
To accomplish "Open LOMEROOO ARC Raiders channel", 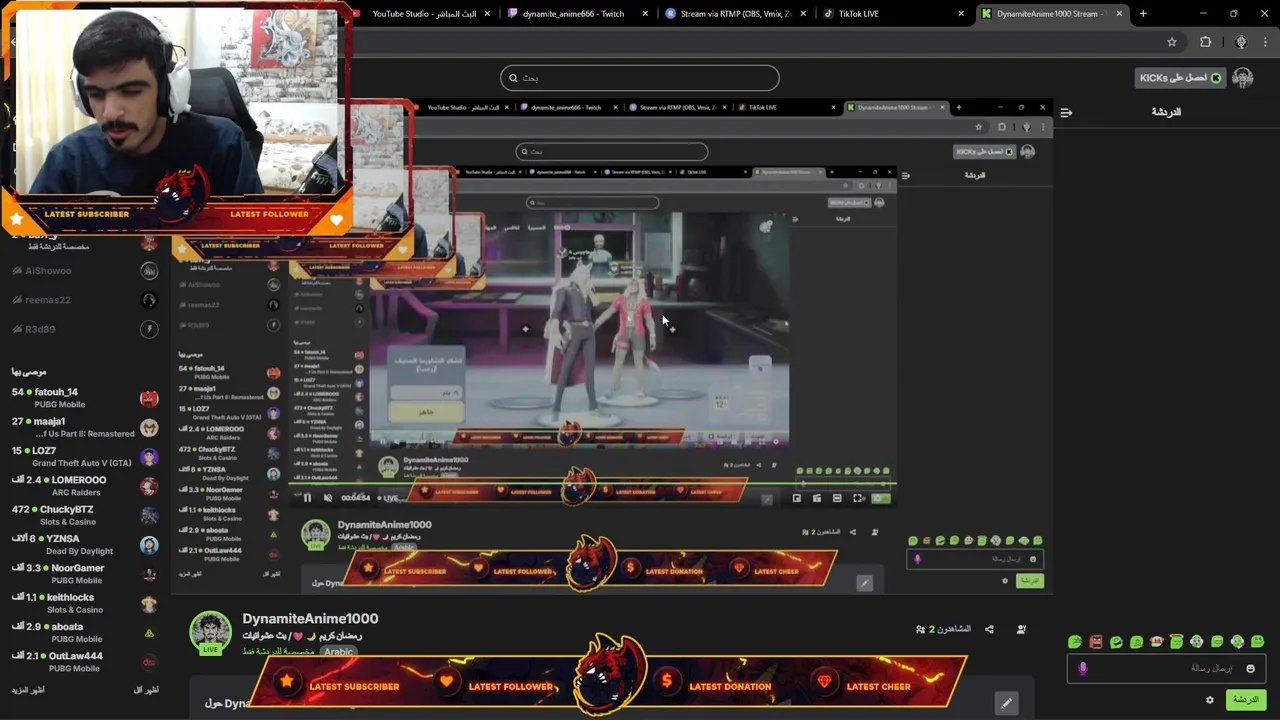I will [85, 486].
